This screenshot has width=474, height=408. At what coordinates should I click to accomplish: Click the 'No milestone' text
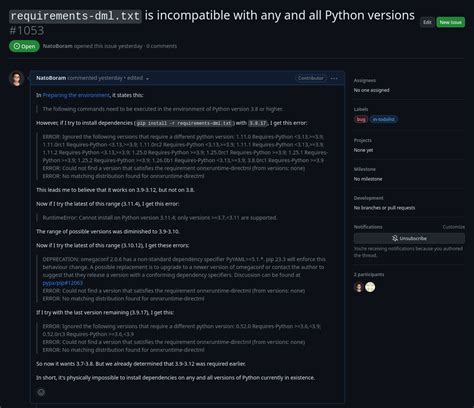click(368, 179)
